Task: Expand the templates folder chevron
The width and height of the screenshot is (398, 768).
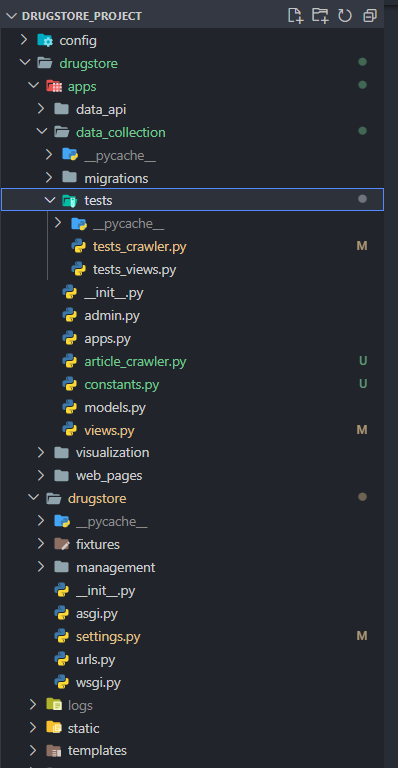Action: (33, 750)
